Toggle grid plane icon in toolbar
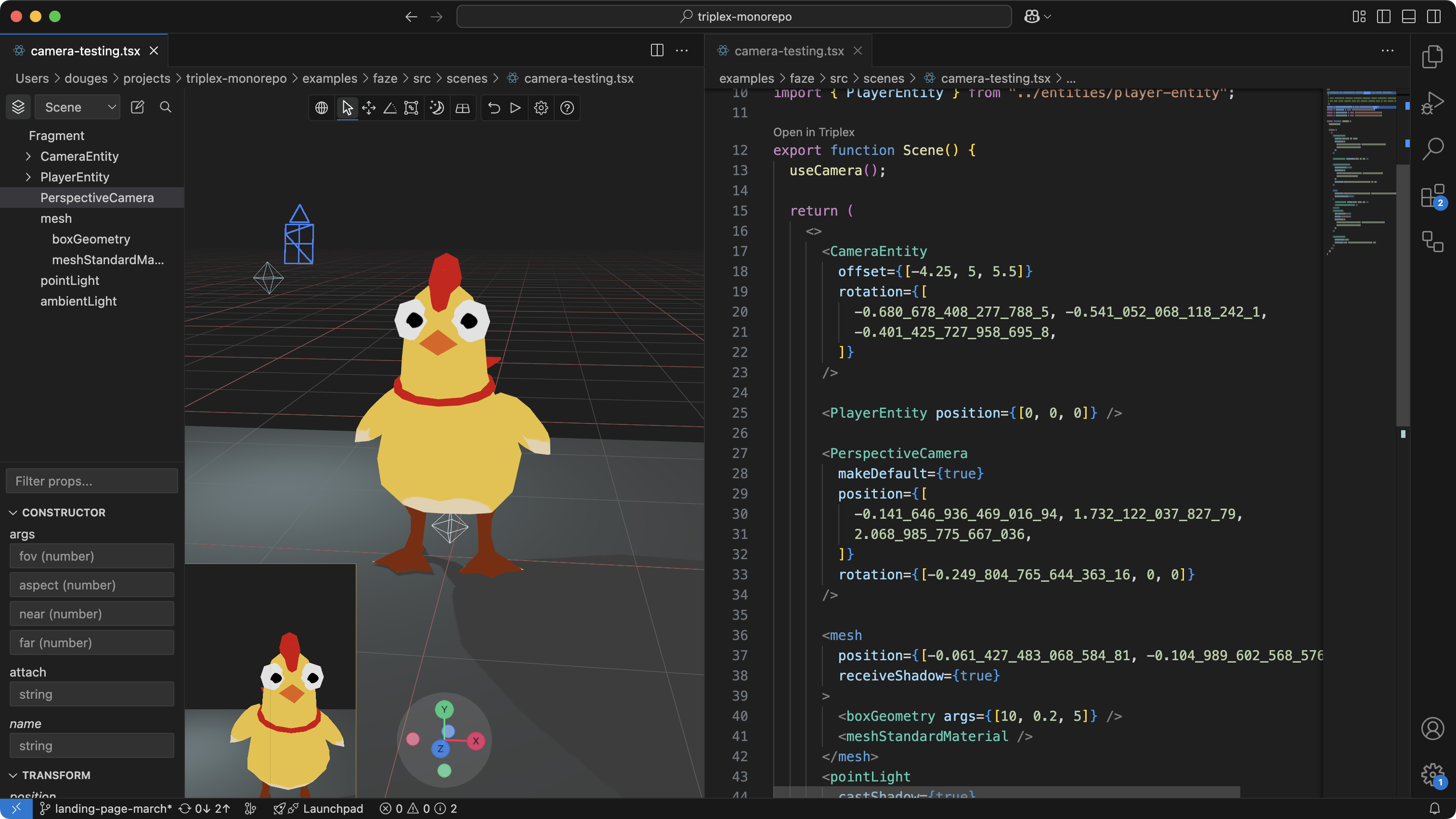The width and height of the screenshot is (1456, 819). click(462, 107)
